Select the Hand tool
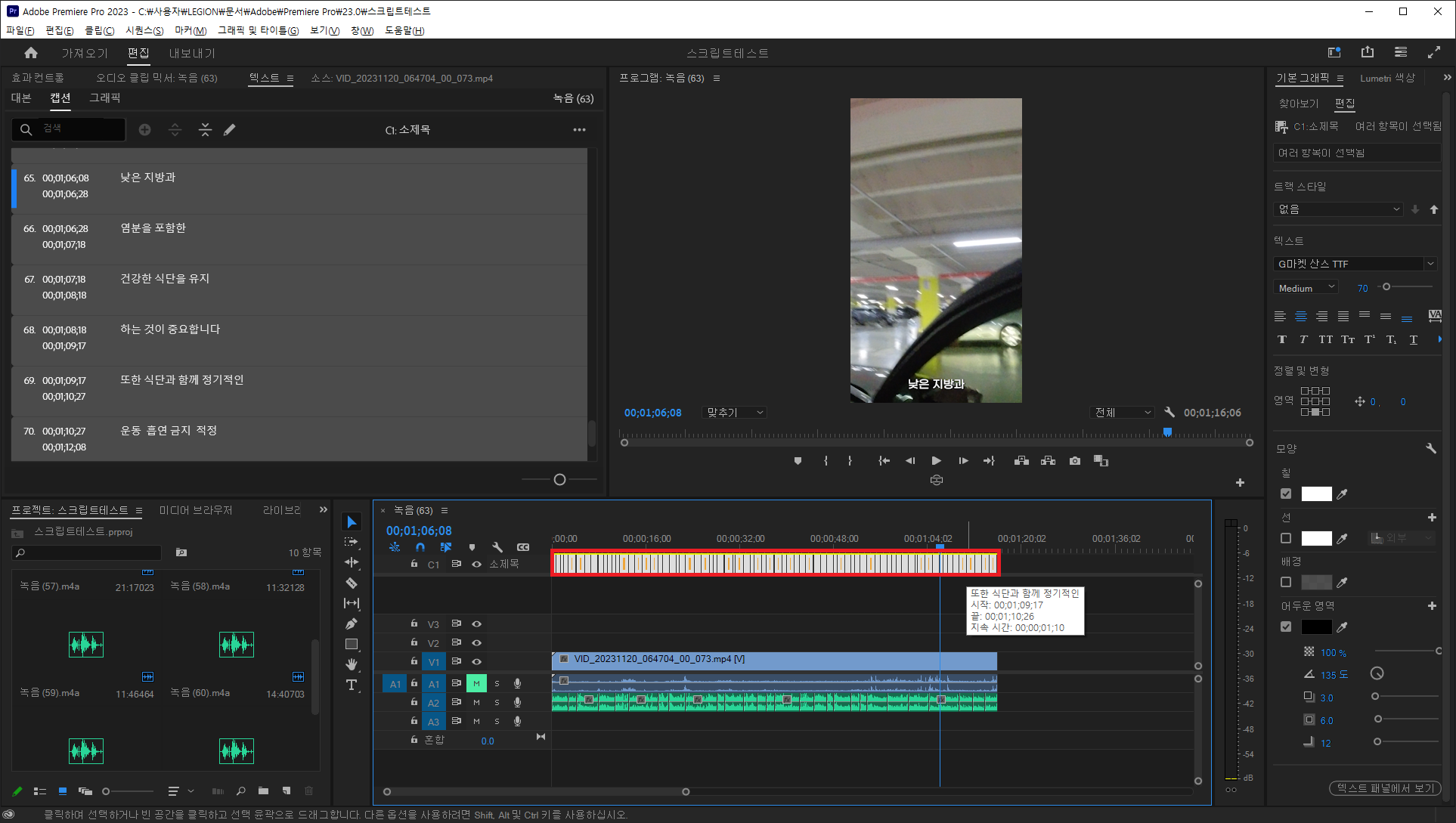This screenshot has width=1456, height=823. [x=352, y=664]
